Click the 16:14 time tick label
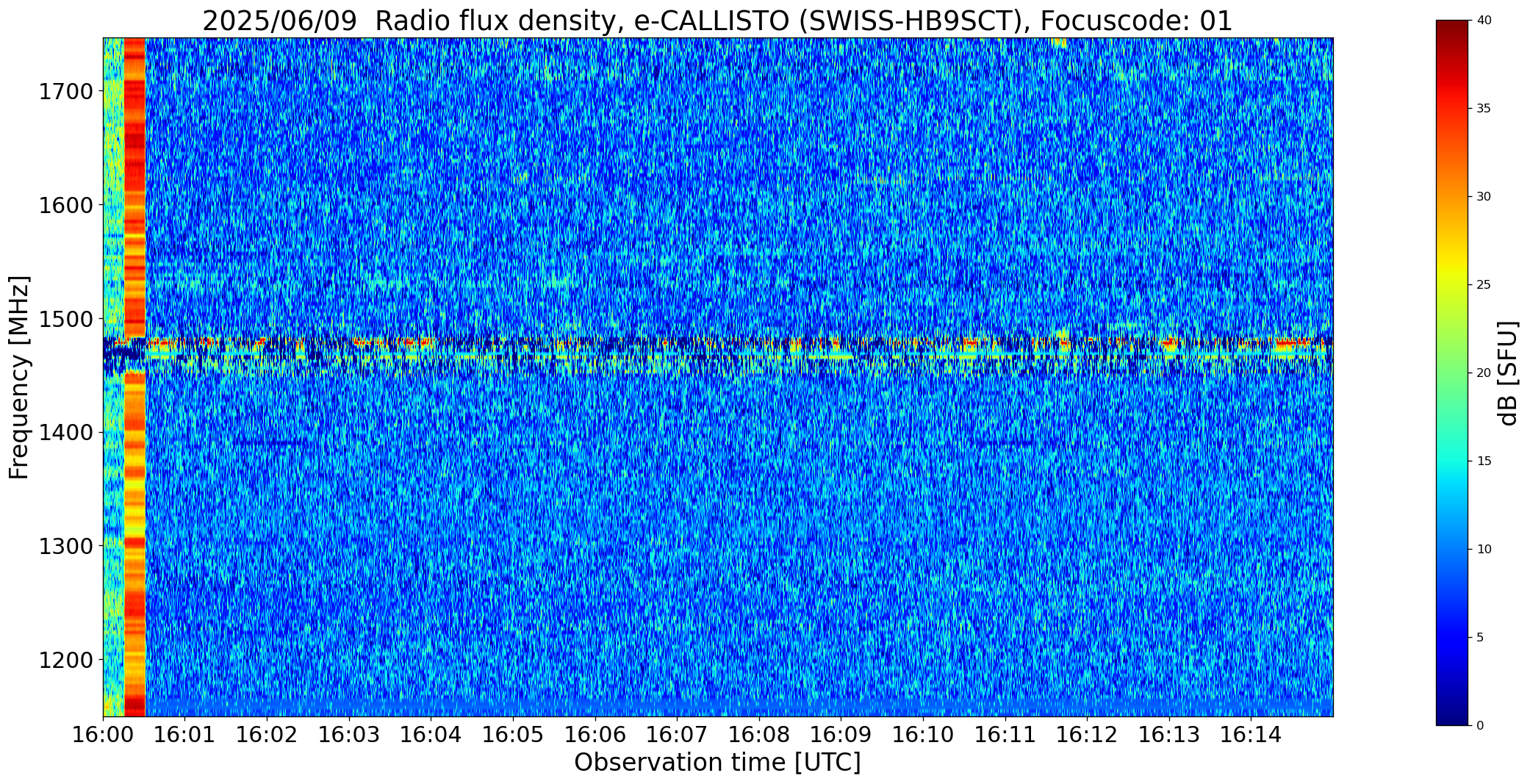Image resolution: width=1530 pixels, height=784 pixels. (1251, 735)
